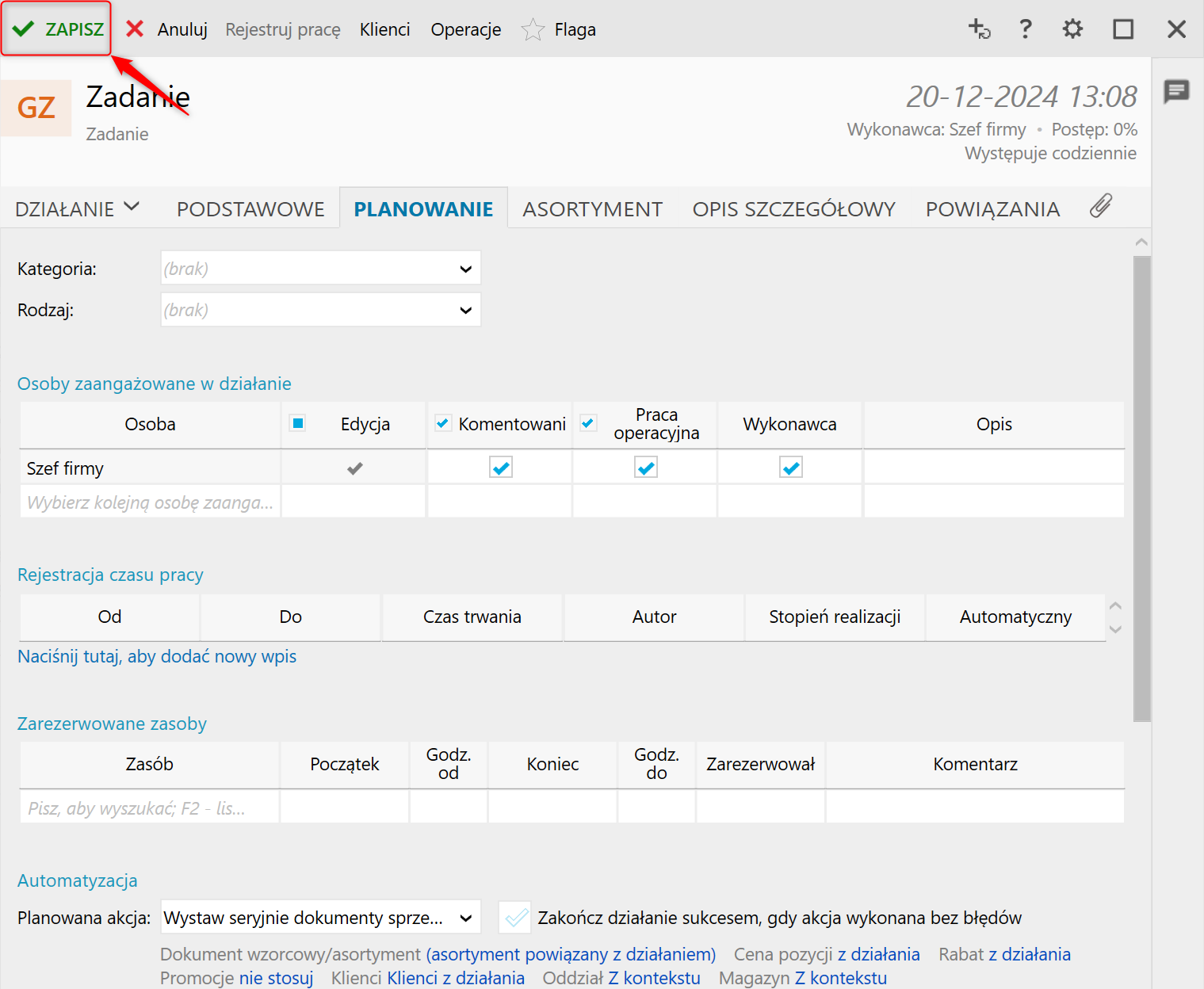Toggle Komentowanie checkbox for Szef firmy
This screenshot has height=989, width=1204.
(501, 468)
